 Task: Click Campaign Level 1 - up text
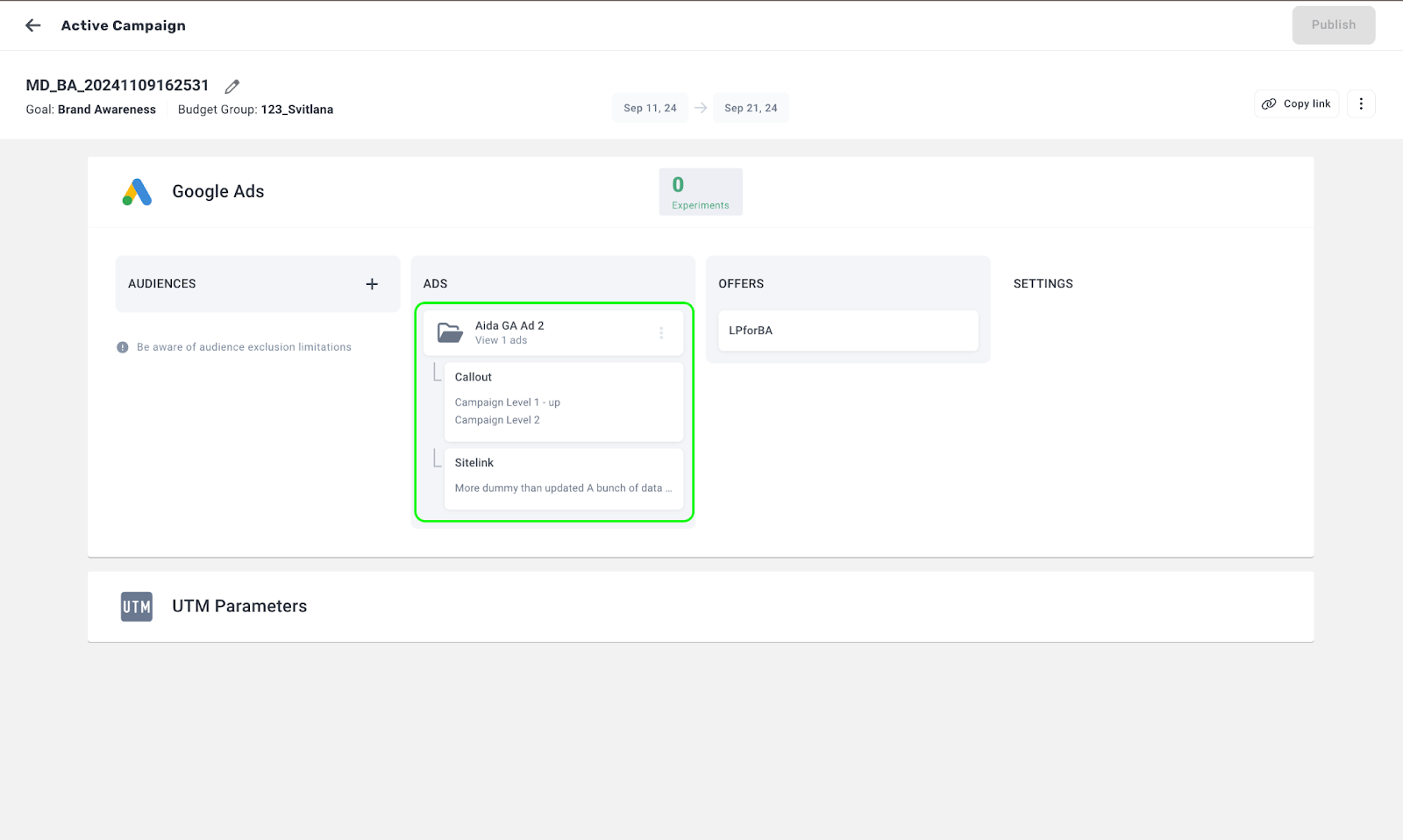pos(507,402)
